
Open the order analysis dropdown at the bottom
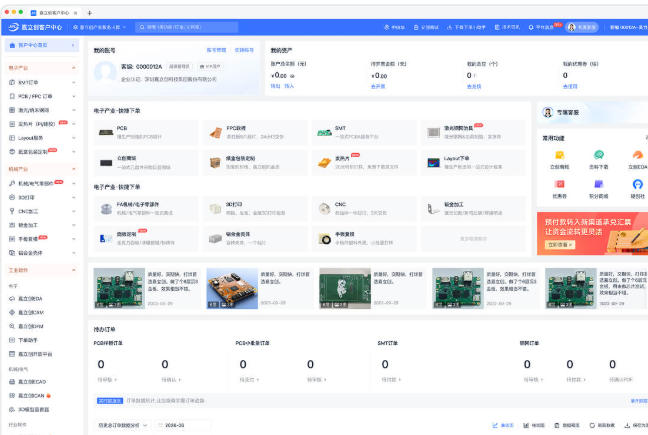(122, 425)
